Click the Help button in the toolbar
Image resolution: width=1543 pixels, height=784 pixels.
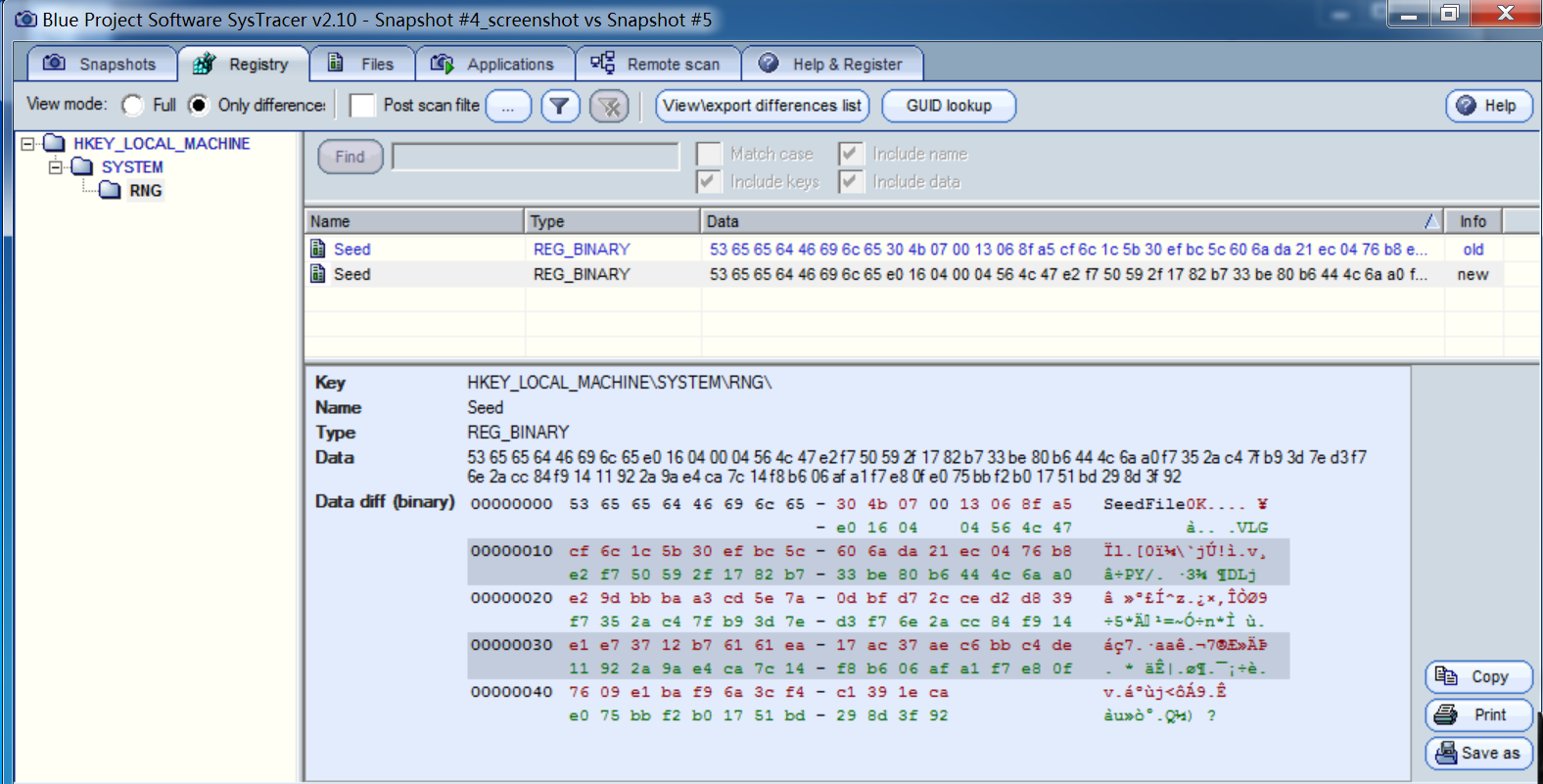point(1489,106)
